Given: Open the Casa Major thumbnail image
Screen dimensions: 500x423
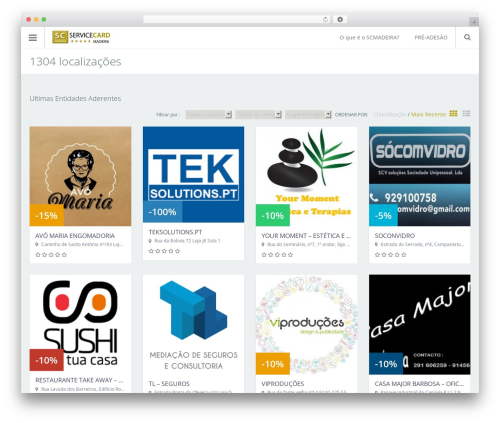Looking at the screenshot, I should point(420,324).
